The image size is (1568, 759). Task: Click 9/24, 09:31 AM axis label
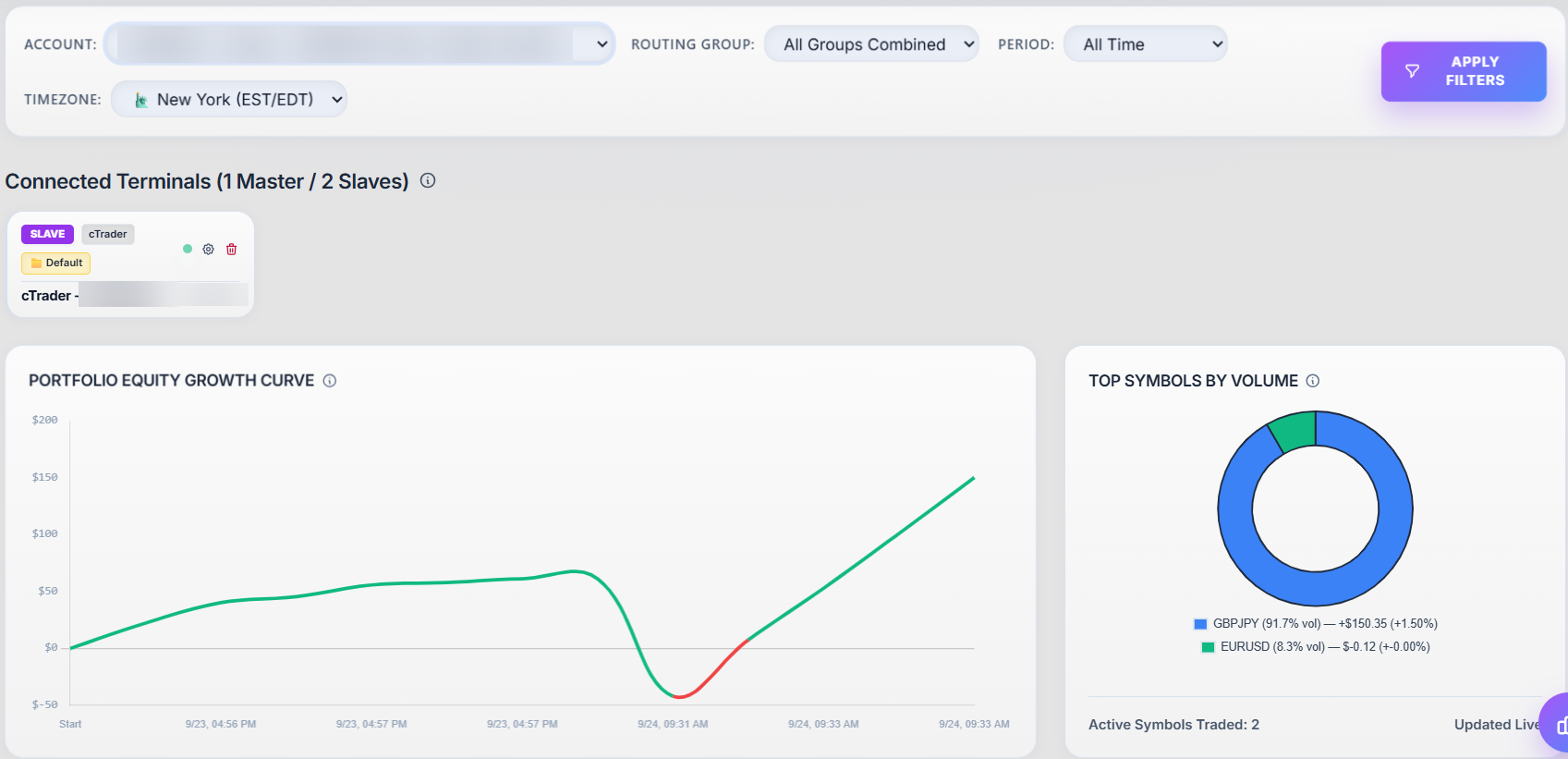click(673, 724)
